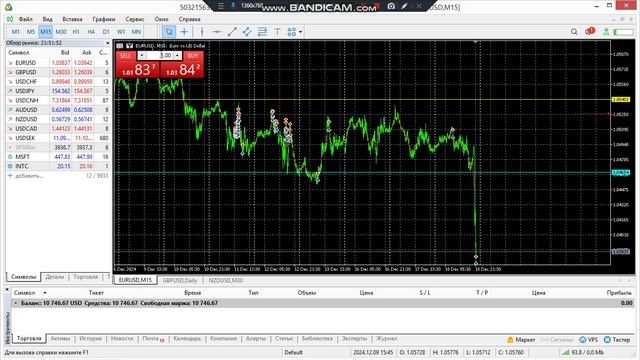
Task: Click the green account person icon
Action: tap(606, 31)
